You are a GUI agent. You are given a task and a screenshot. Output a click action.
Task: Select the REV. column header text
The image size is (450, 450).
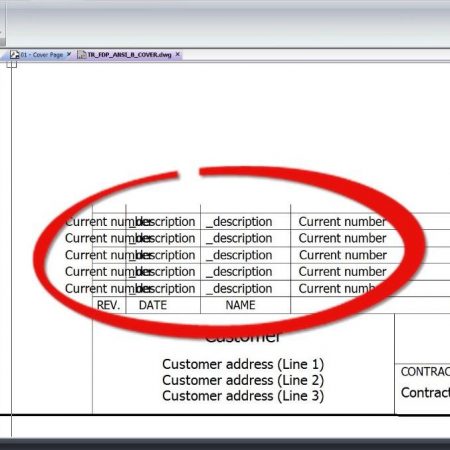[x=108, y=305]
